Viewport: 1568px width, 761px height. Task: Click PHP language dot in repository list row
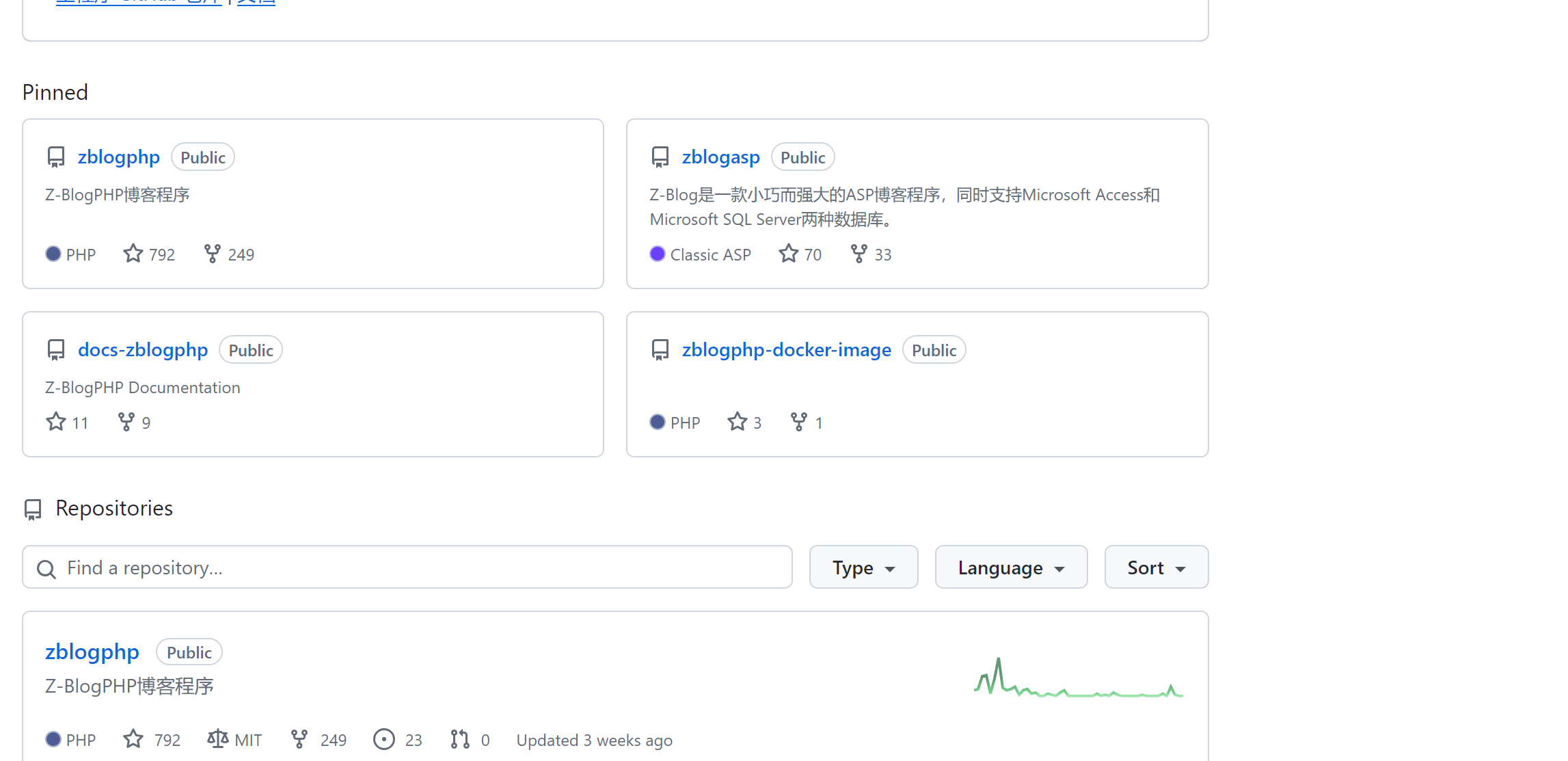53,739
